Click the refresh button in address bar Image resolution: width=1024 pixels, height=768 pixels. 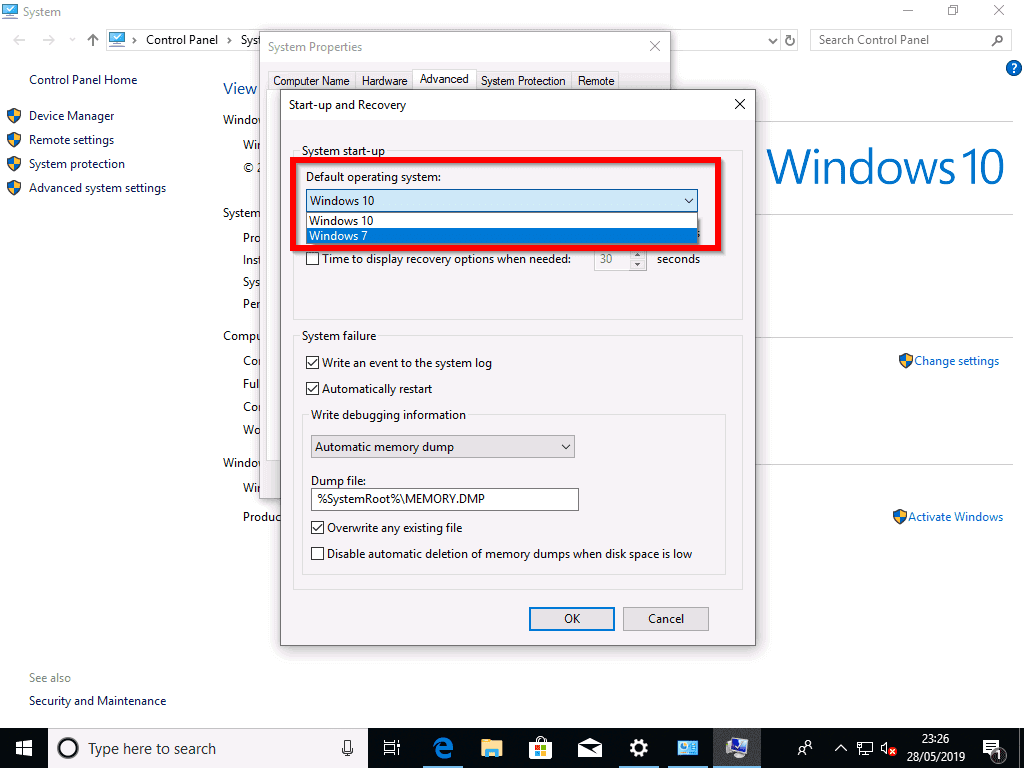click(790, 40)
